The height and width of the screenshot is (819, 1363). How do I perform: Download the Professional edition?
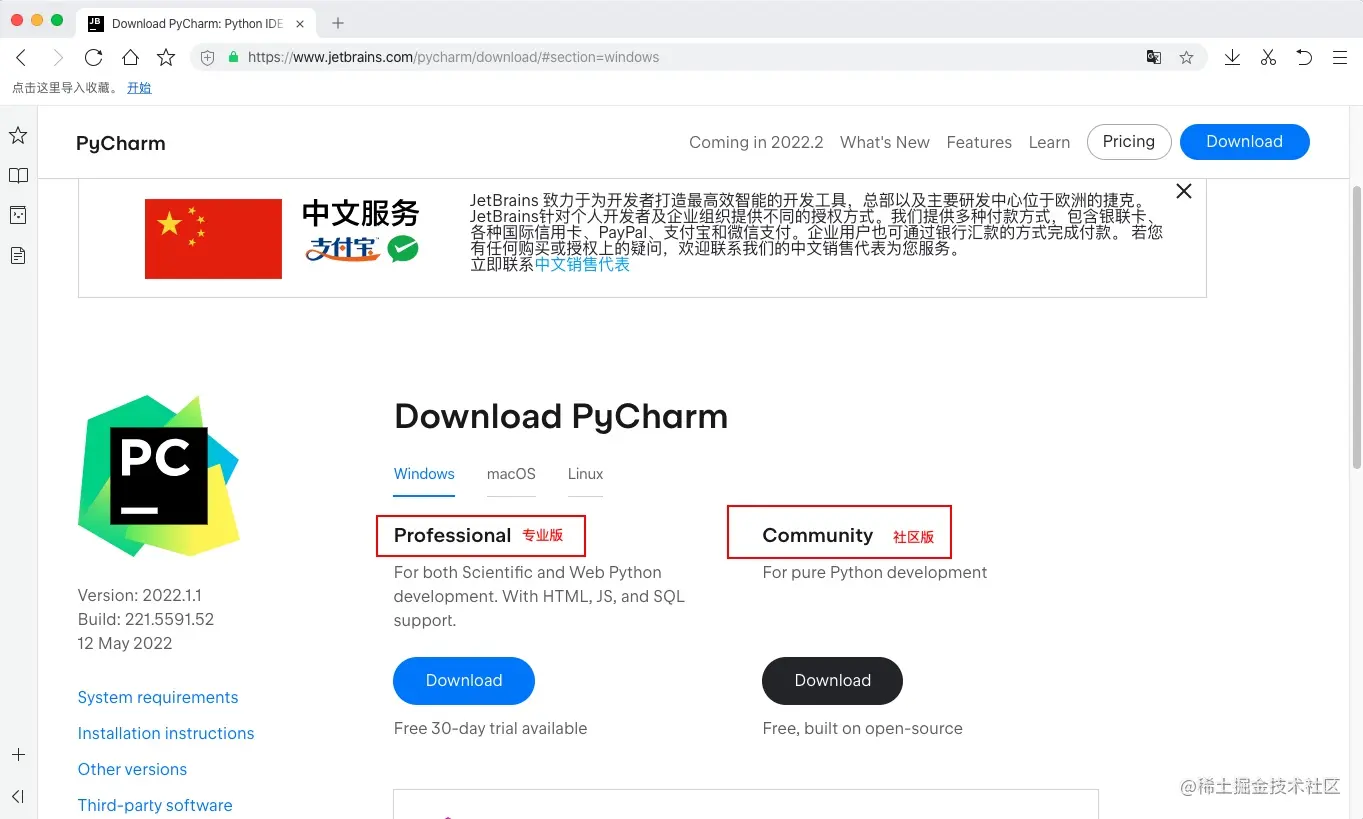pos(464,681)
